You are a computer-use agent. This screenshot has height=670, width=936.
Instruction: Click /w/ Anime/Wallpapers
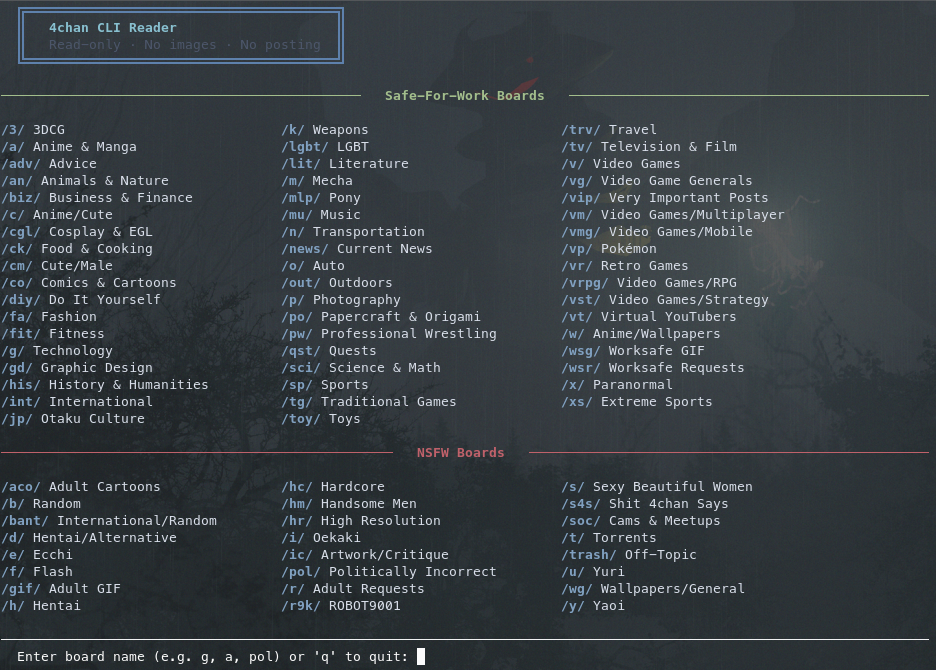click(641, 333)
